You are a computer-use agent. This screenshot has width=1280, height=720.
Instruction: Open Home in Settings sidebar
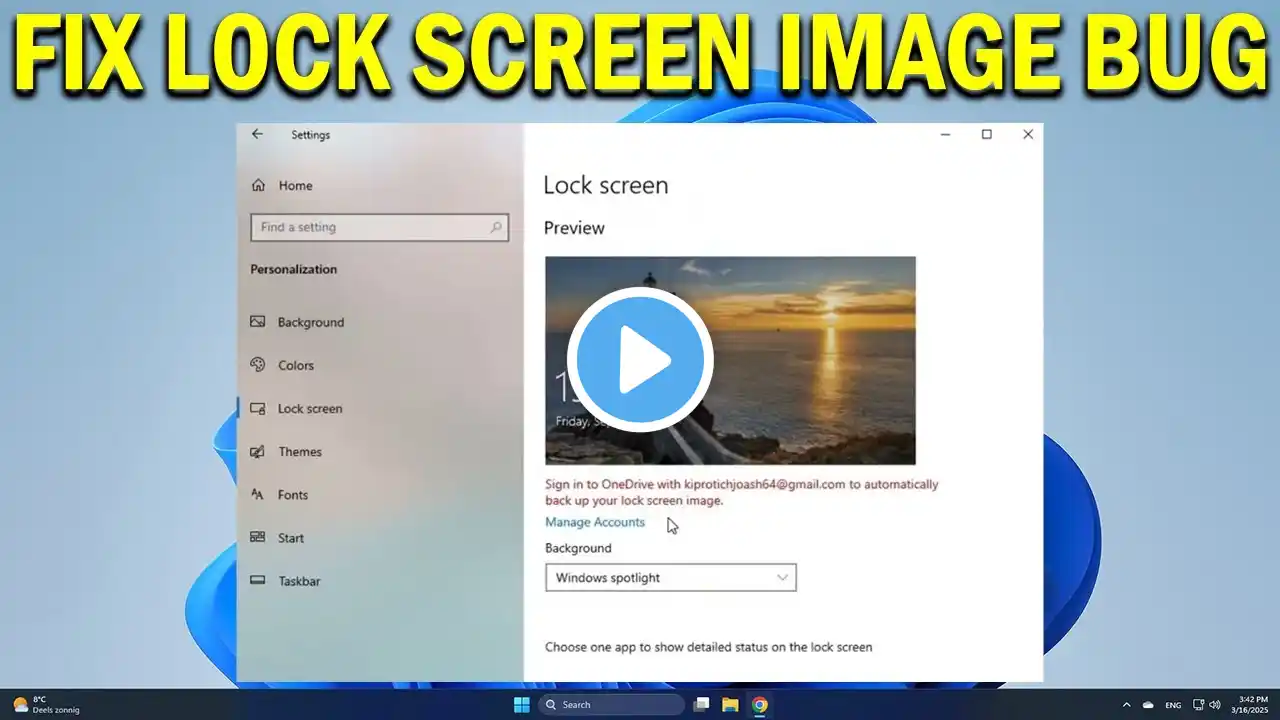click(282, 186)
